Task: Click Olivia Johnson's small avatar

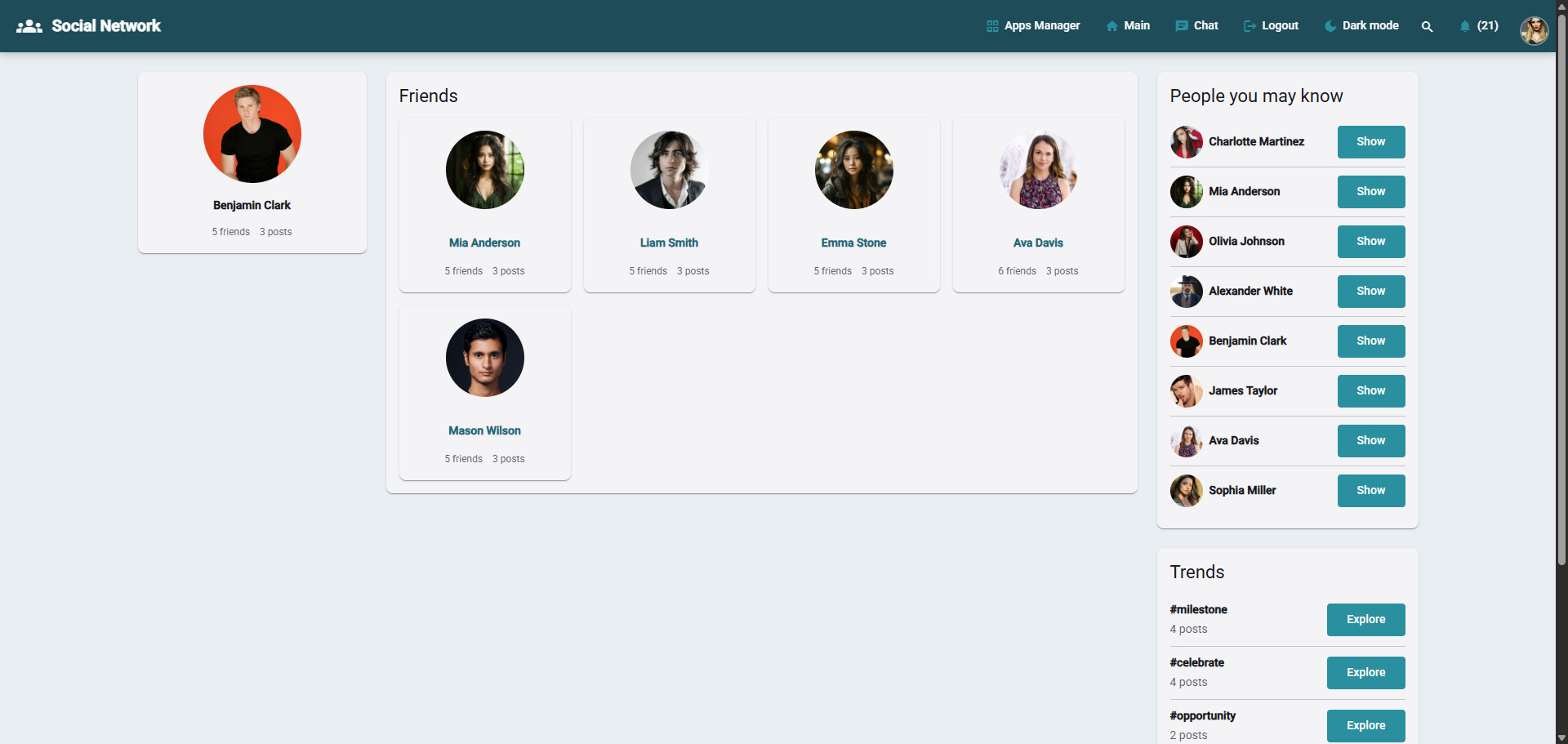Action: point(1187,242)
